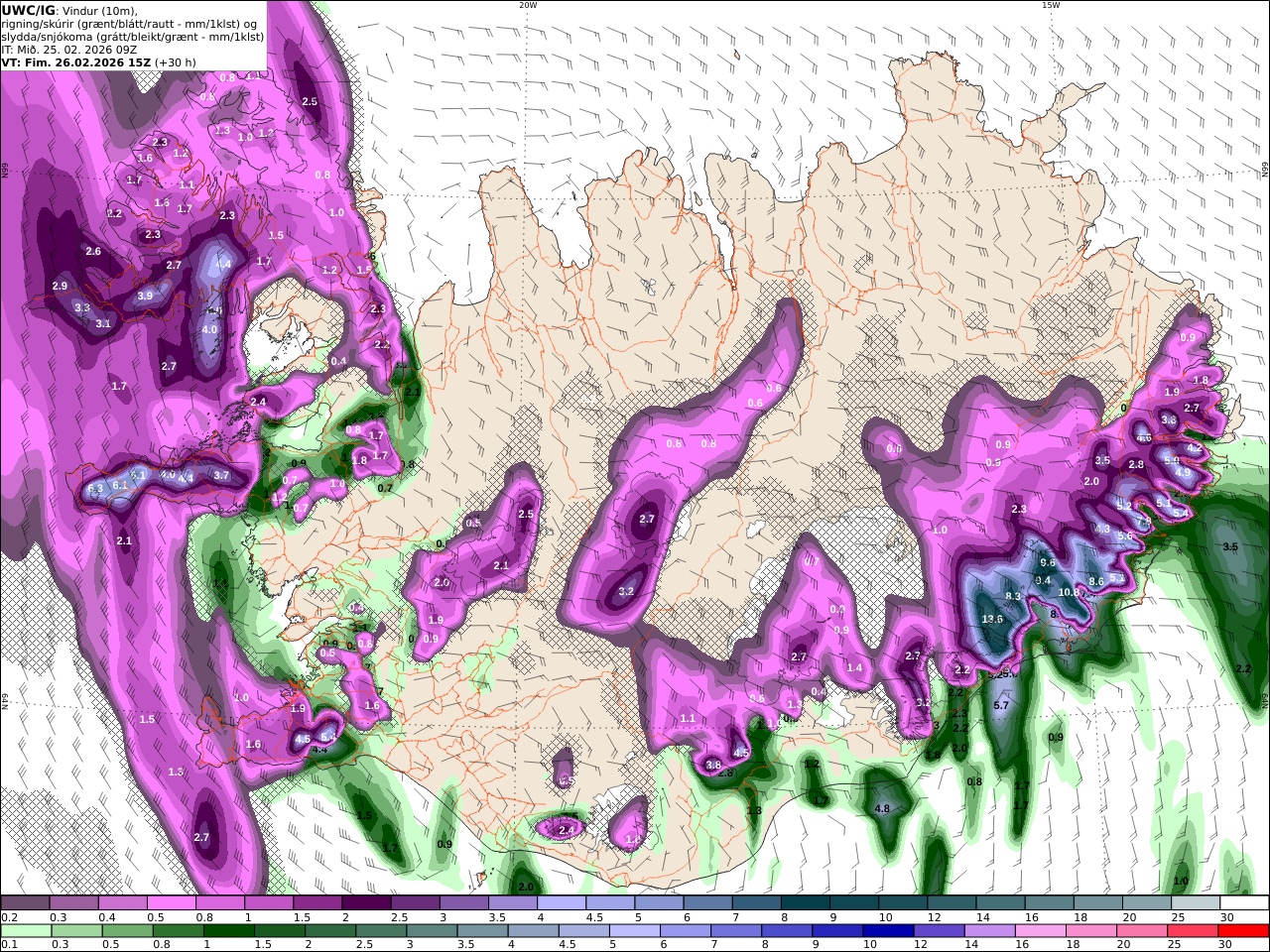
Task: Pick the royal blue swatch labeled 8 in bottom legend row
Action: tap(785, 930)
